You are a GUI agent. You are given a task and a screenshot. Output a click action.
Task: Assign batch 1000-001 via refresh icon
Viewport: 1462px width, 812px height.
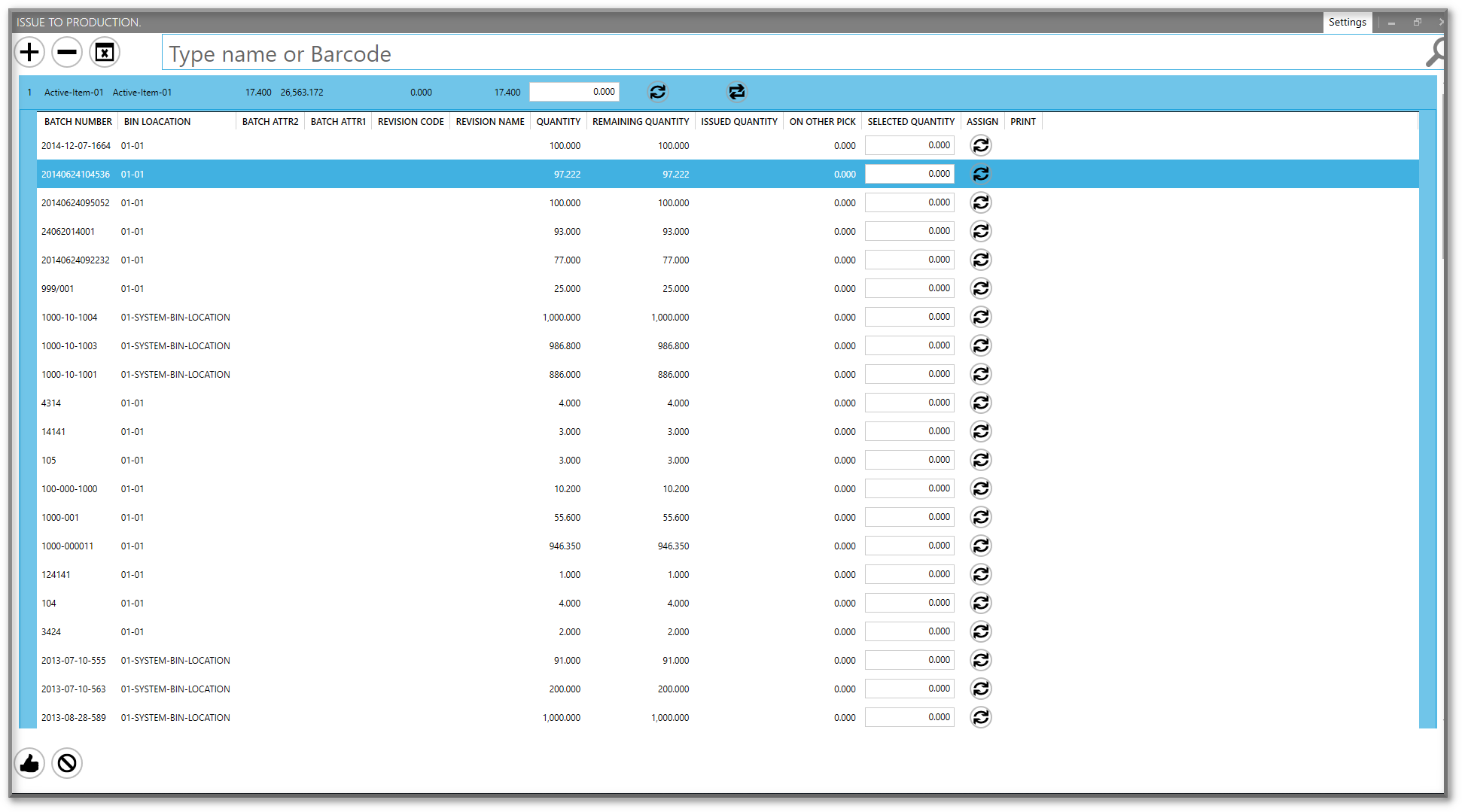coord(981,517)
